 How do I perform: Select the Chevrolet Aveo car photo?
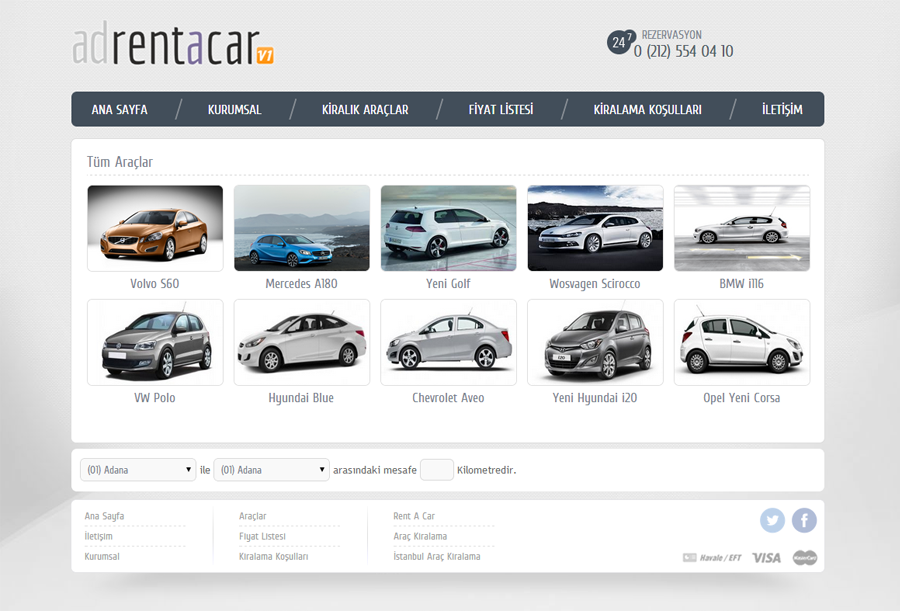point(448,342)
